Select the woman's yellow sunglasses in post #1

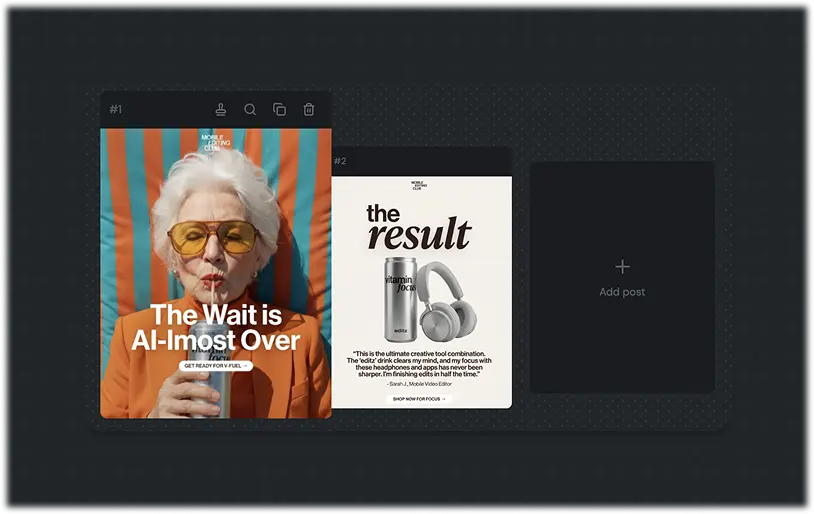tap(214, 238)
